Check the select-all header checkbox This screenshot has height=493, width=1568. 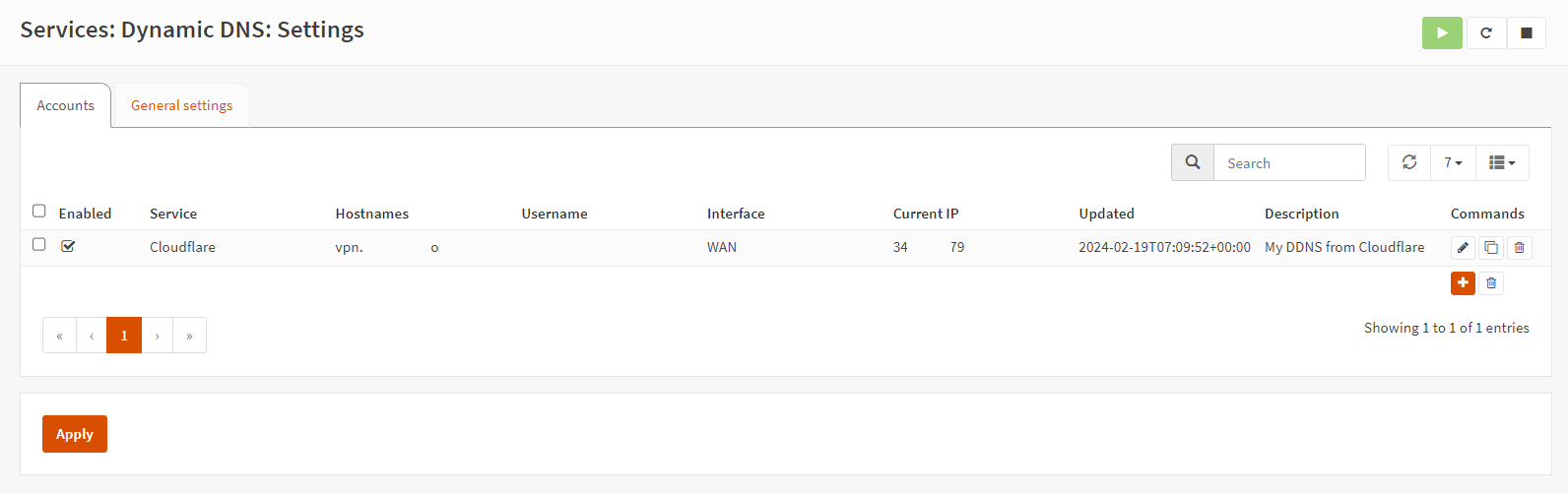[x=39, y=211]
